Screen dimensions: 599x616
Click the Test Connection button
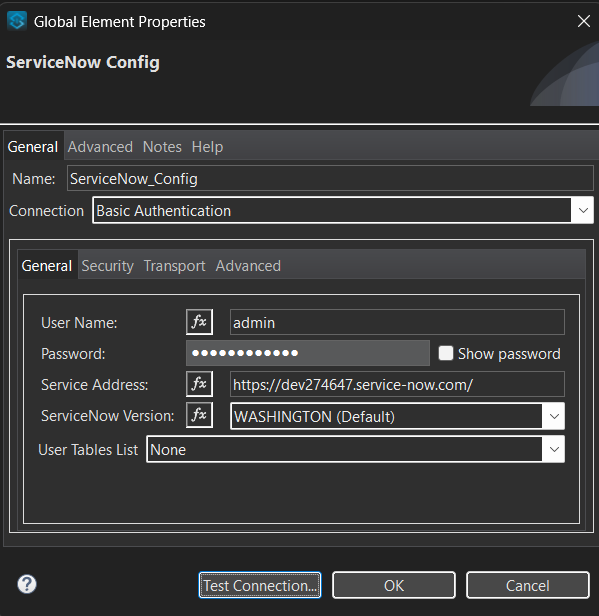(x=260, y=585)
